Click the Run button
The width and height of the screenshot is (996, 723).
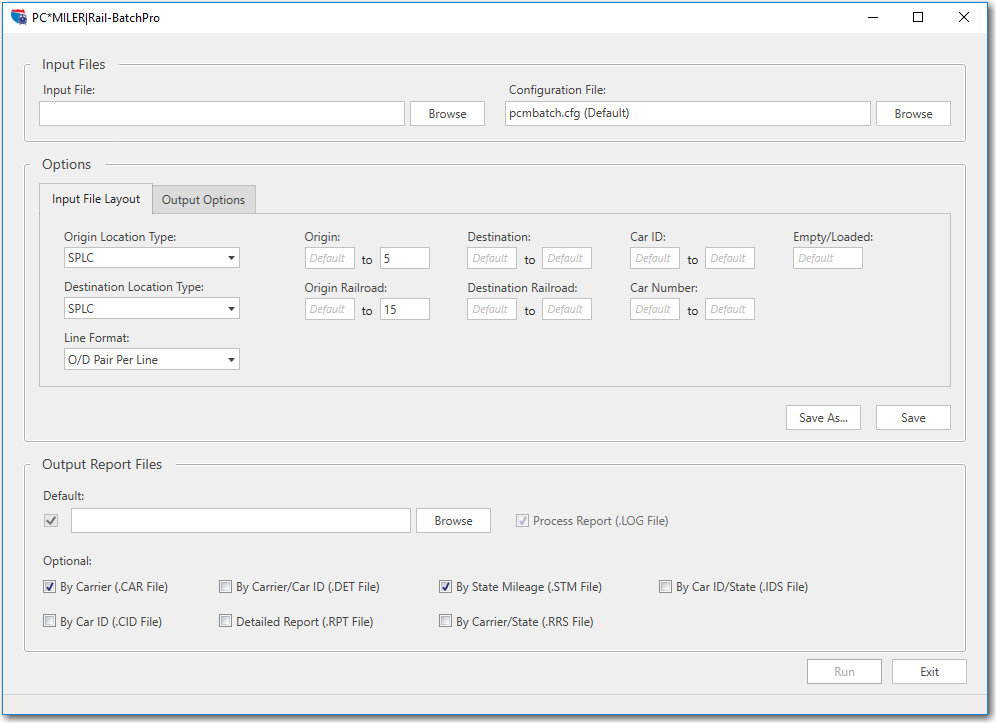coord(844,672)
